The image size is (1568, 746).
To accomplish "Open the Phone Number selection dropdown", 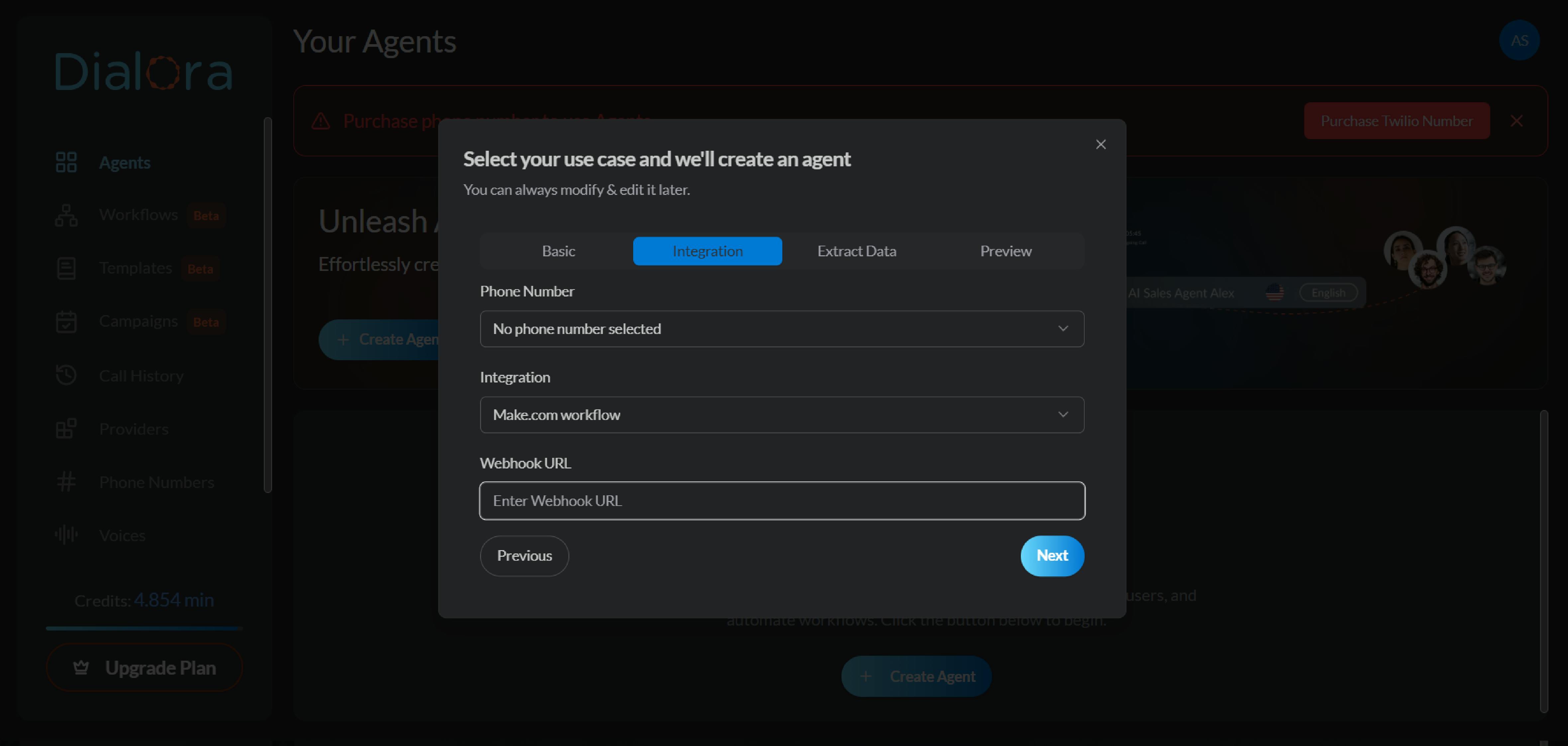I will pos(782,329).
